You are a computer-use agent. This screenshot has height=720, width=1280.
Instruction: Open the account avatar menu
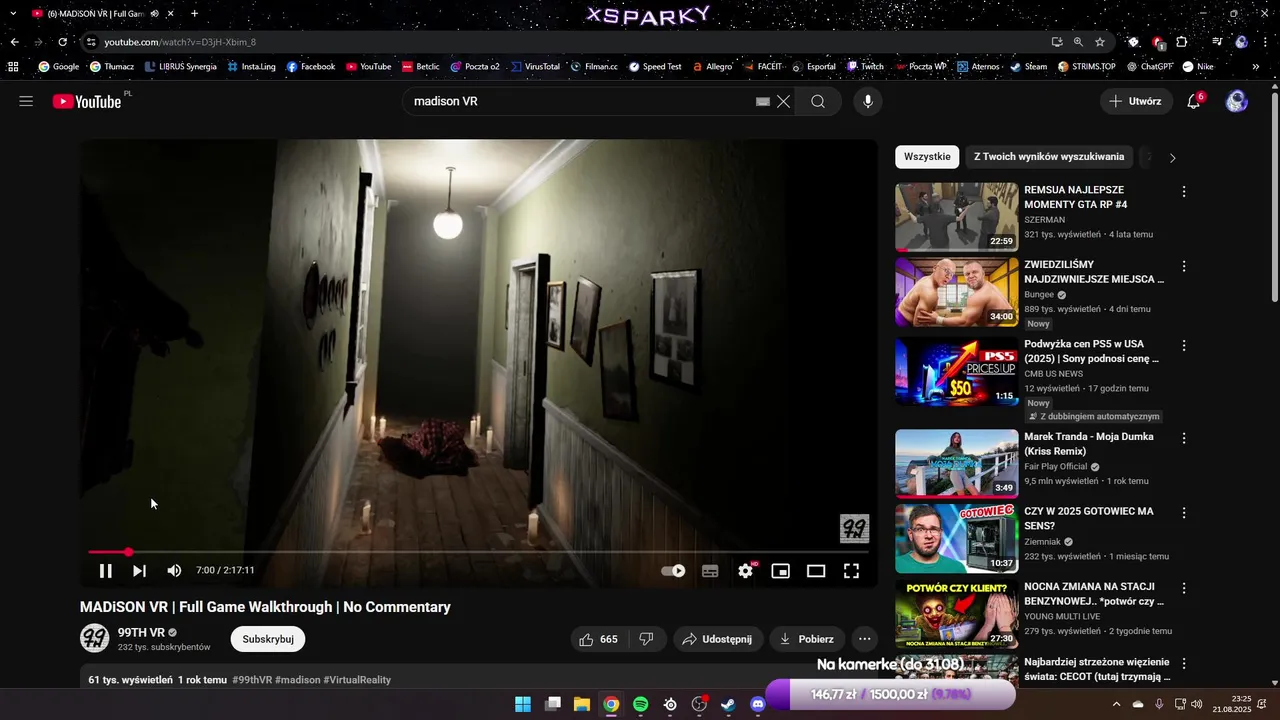(1237, 101)
